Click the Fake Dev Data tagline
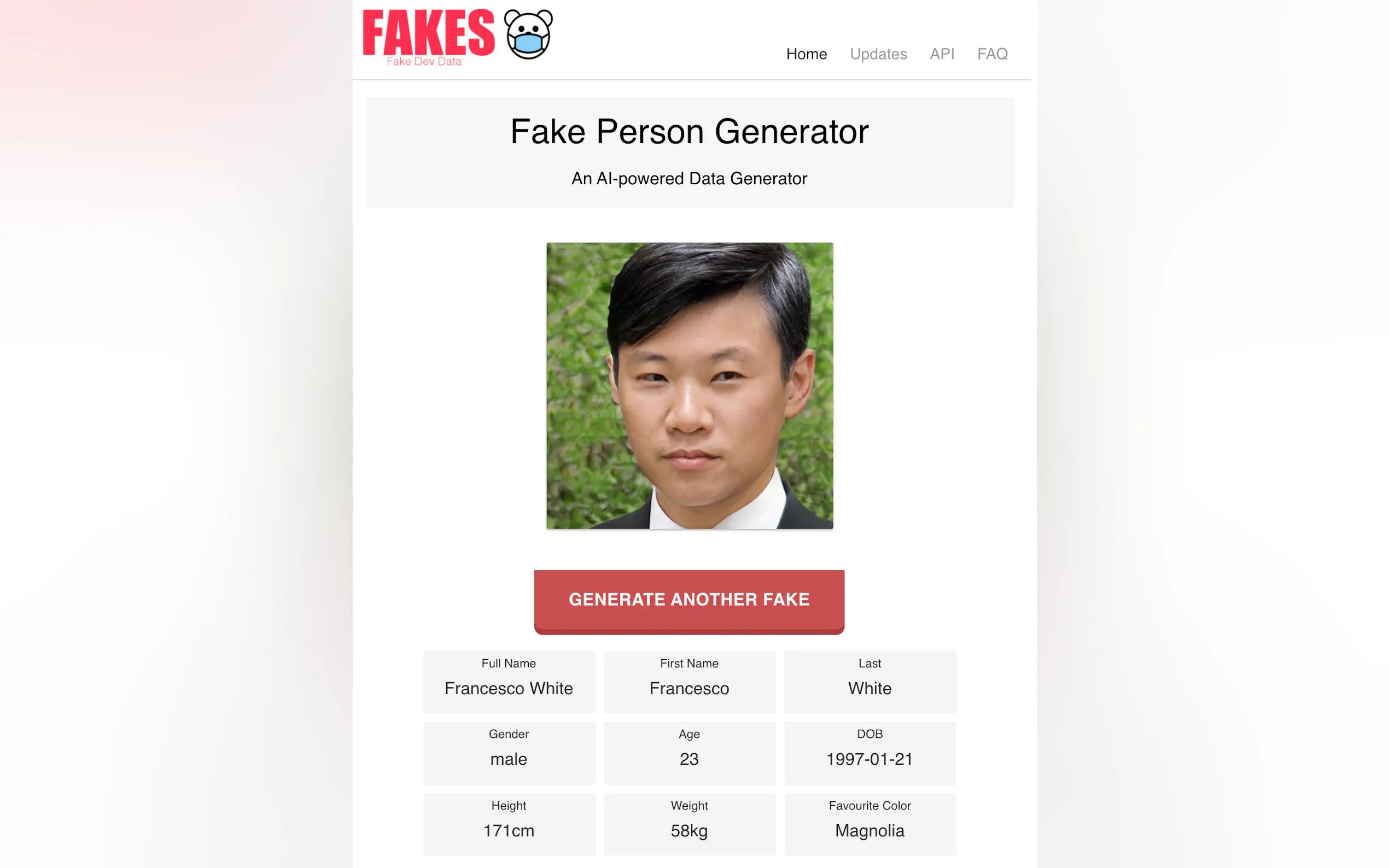The width and height of the screenshot is (1389, 868). (x=424, y=61)
